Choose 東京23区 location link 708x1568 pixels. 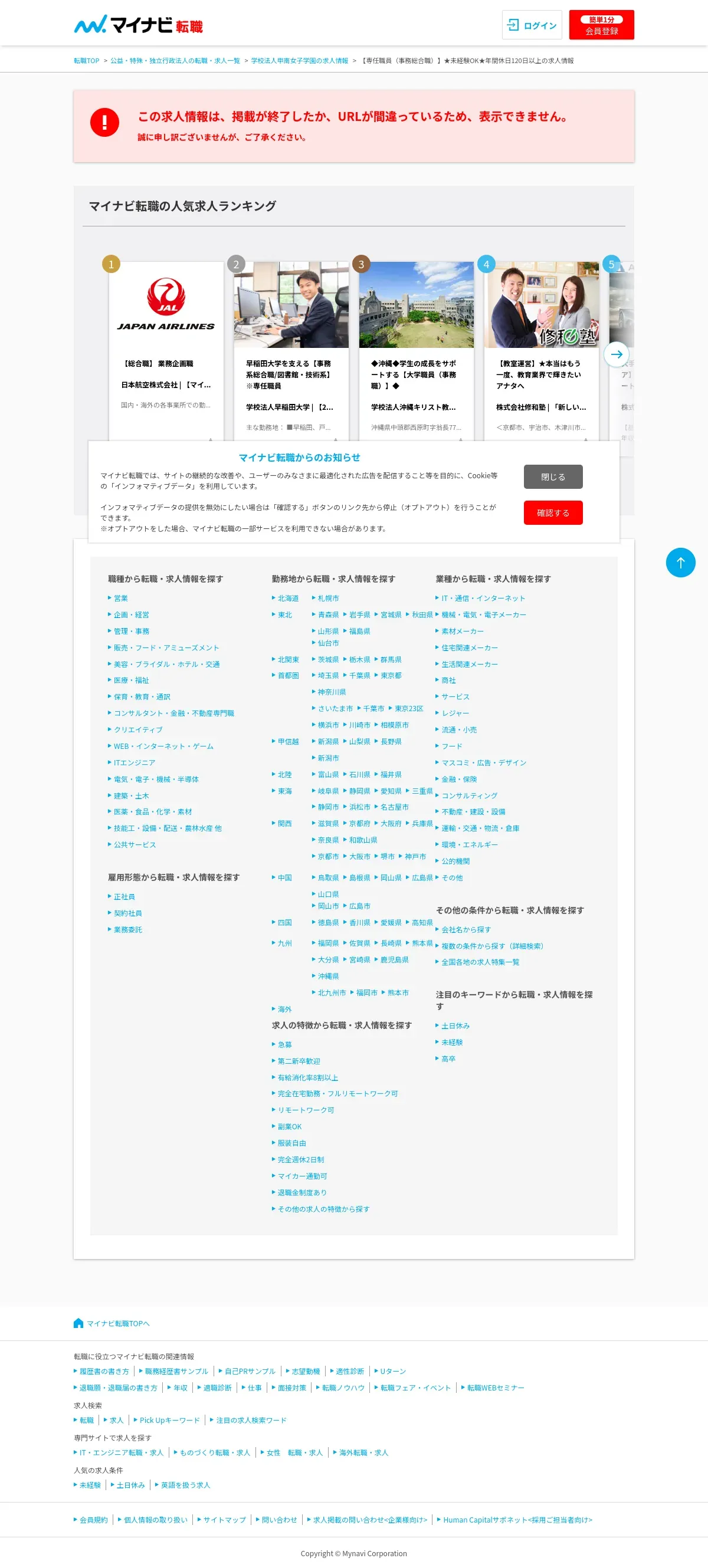tap(408, 709)
